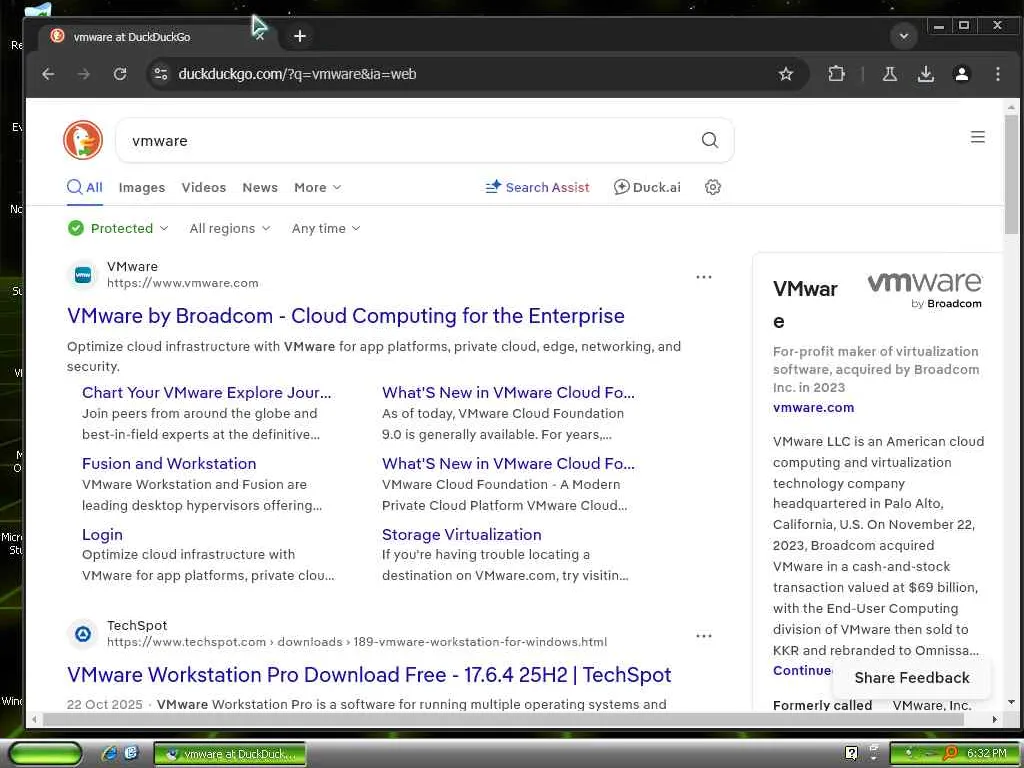Viewport: 1024px width, 768px height.
Task: Open a new browser tab
Action: (x=300, y=36)
